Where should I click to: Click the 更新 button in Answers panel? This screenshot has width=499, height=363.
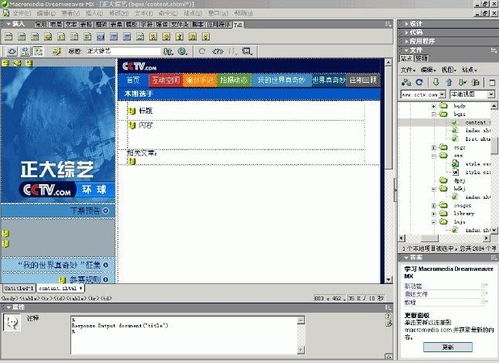coord(448,347)
